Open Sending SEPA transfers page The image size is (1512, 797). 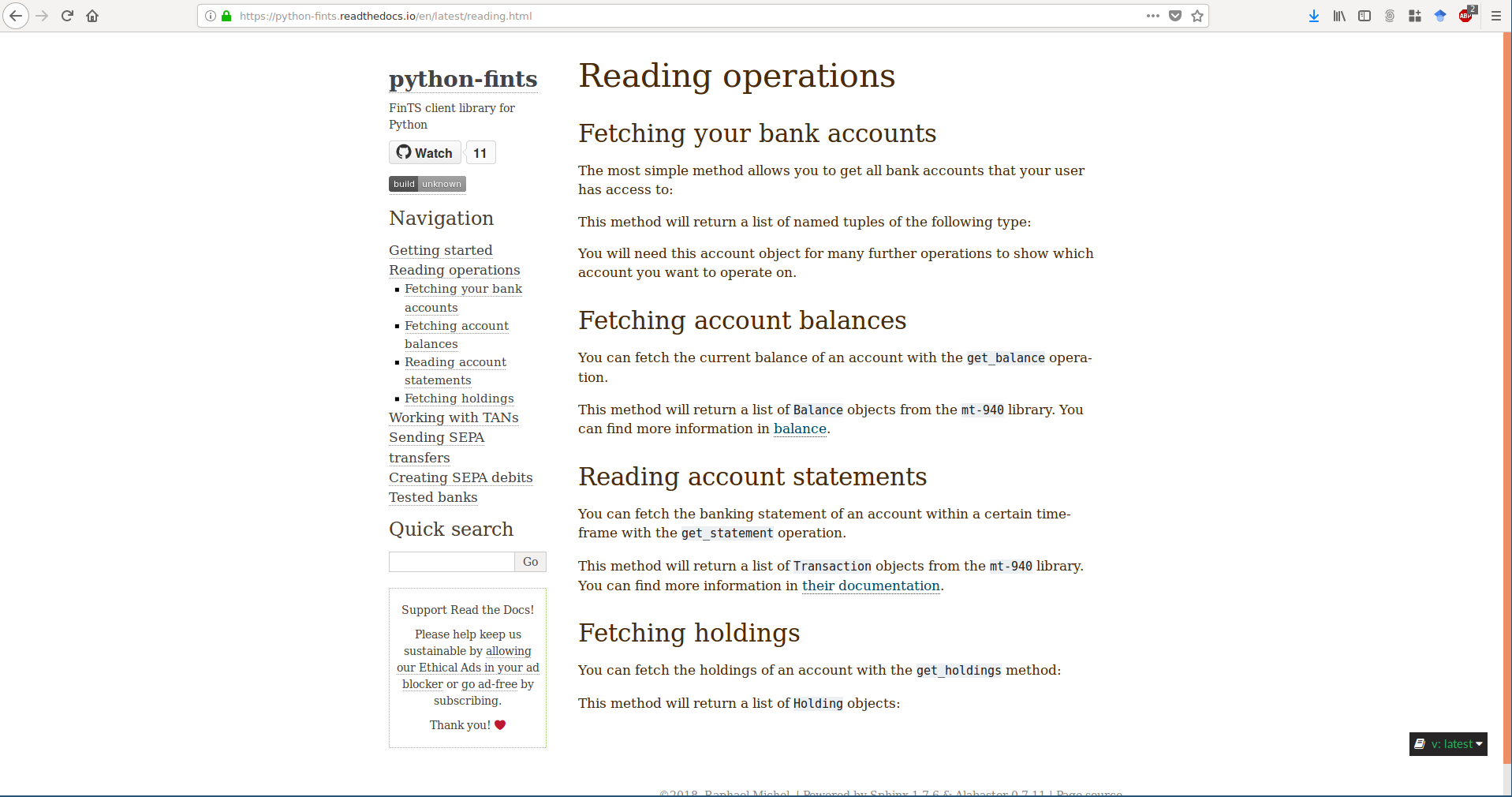pos(437,447)
